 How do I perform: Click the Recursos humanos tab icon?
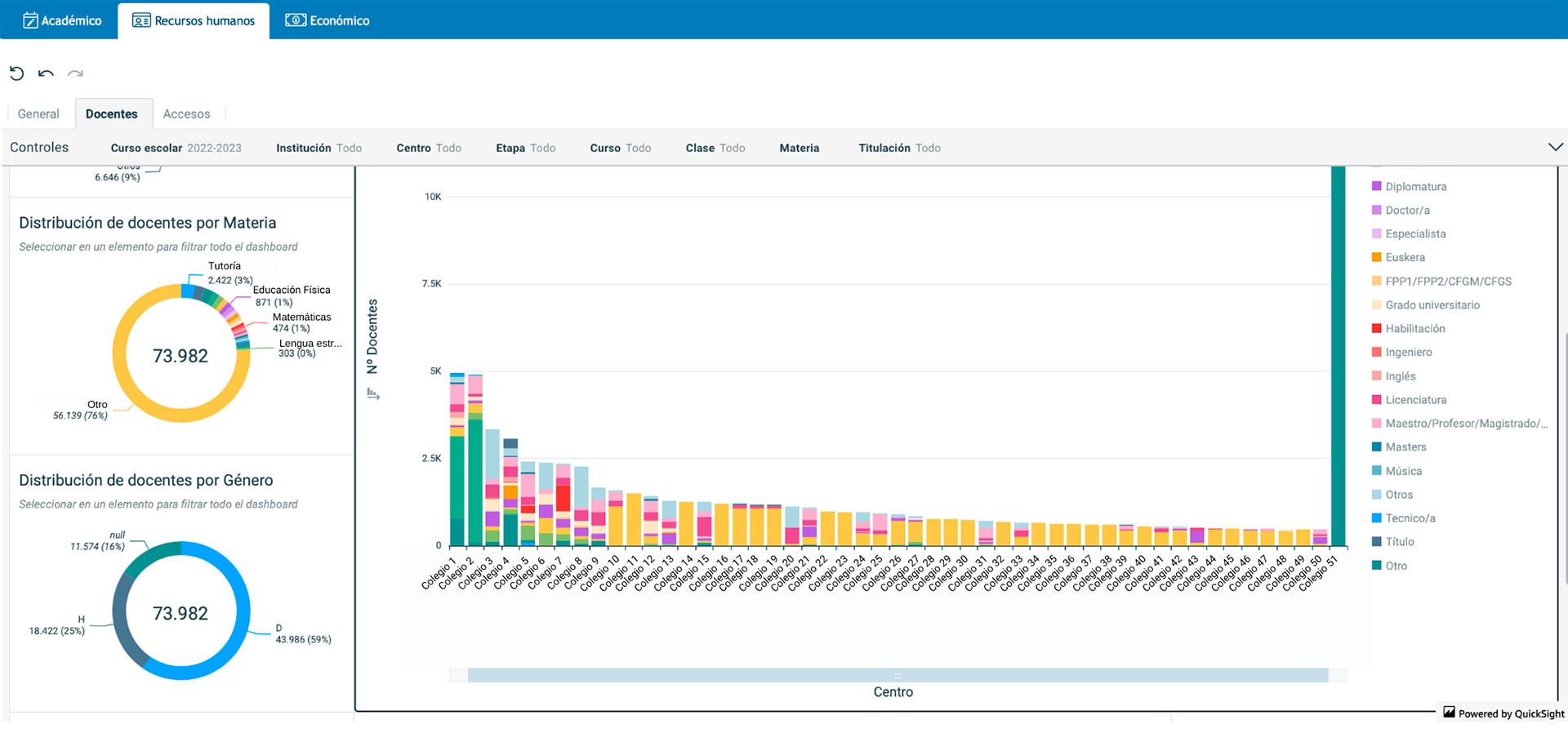point(141,20)
